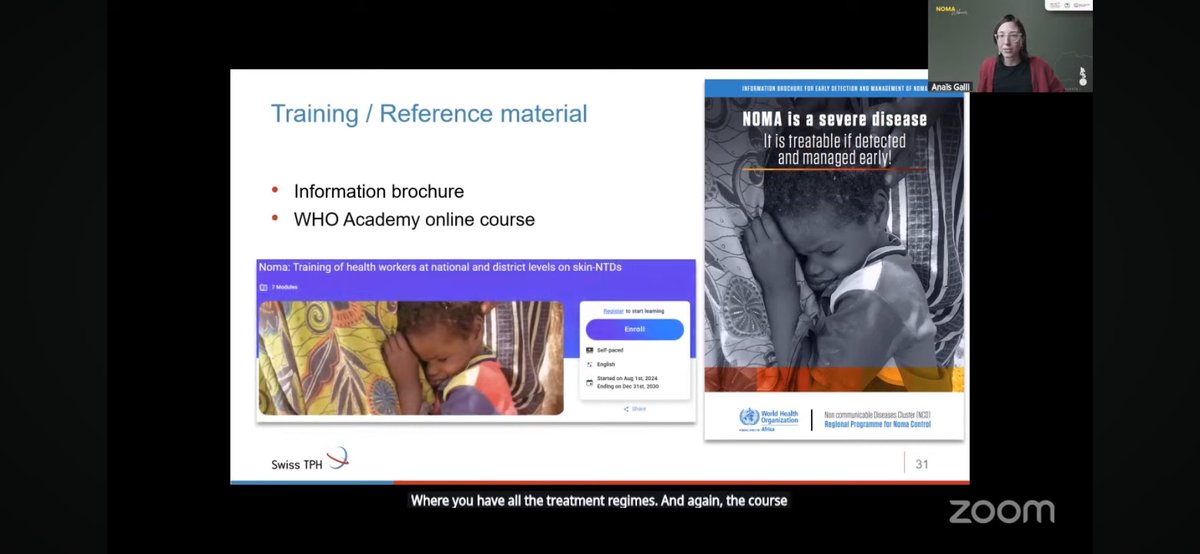Click the Share icon under the enroll card
1200x554 pixels.
pyautogui.click(x=626, y=408)
